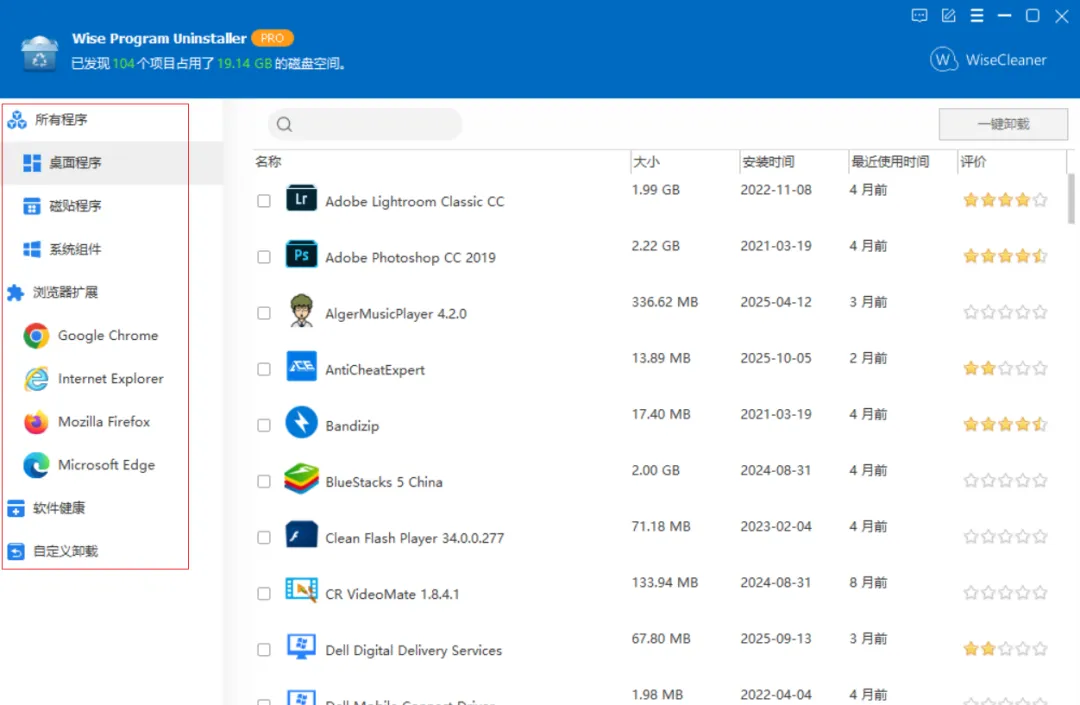Click the Dell Digital Delivery Services icon

[301, 647]
